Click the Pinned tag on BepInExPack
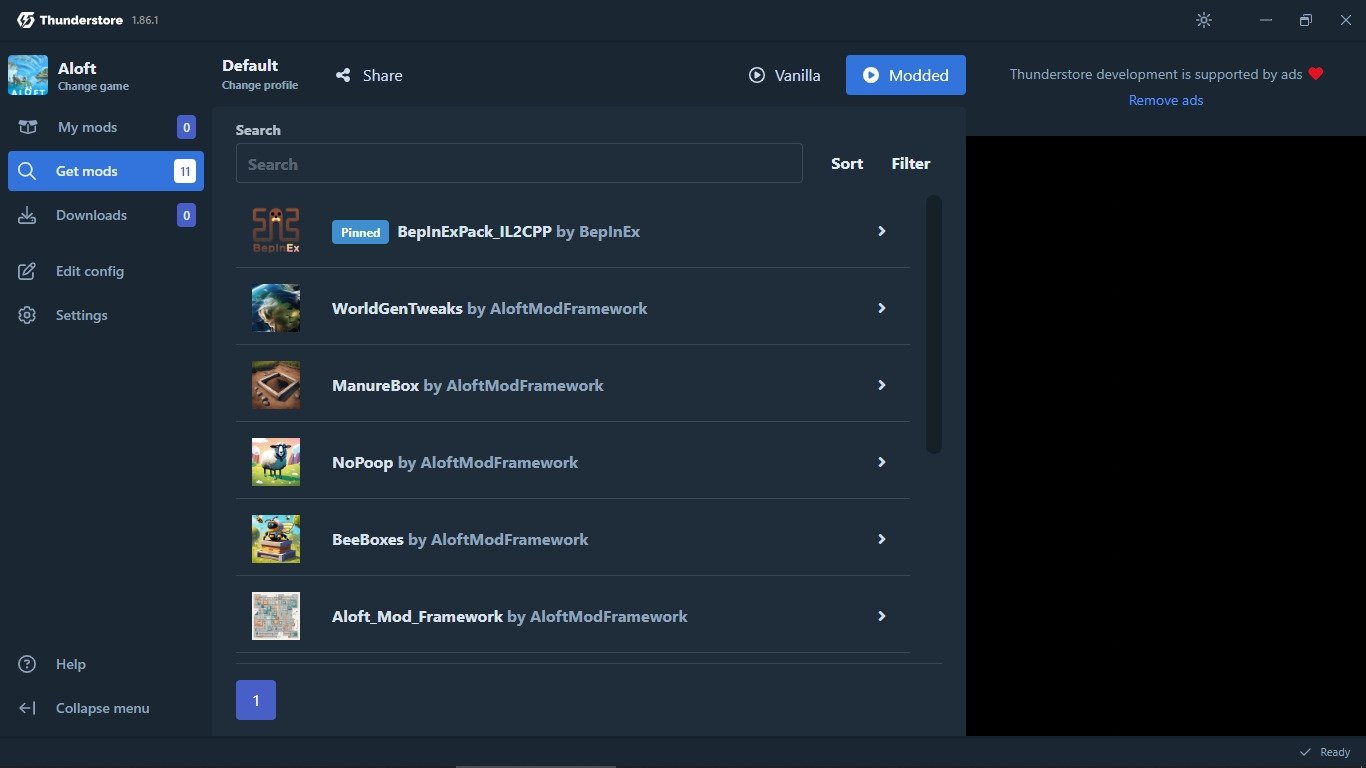 coord(360,232)
